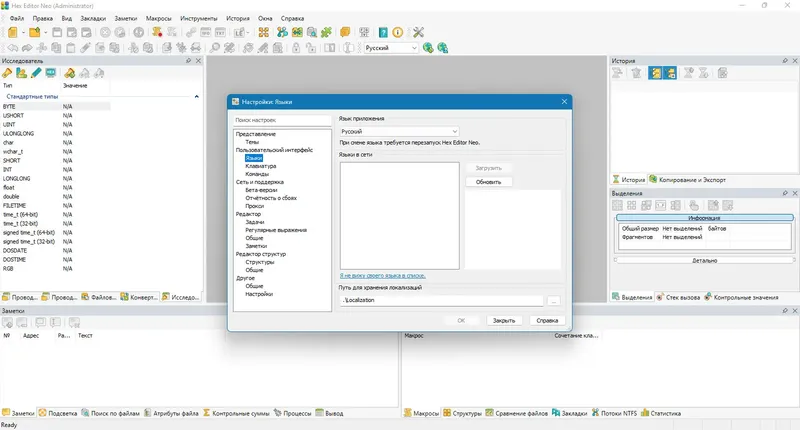Image resolution: width=800 pixels, height=430 pixels.
Task: Open dropdown arrow next to LE icon
Action: [x=248, y=33]
